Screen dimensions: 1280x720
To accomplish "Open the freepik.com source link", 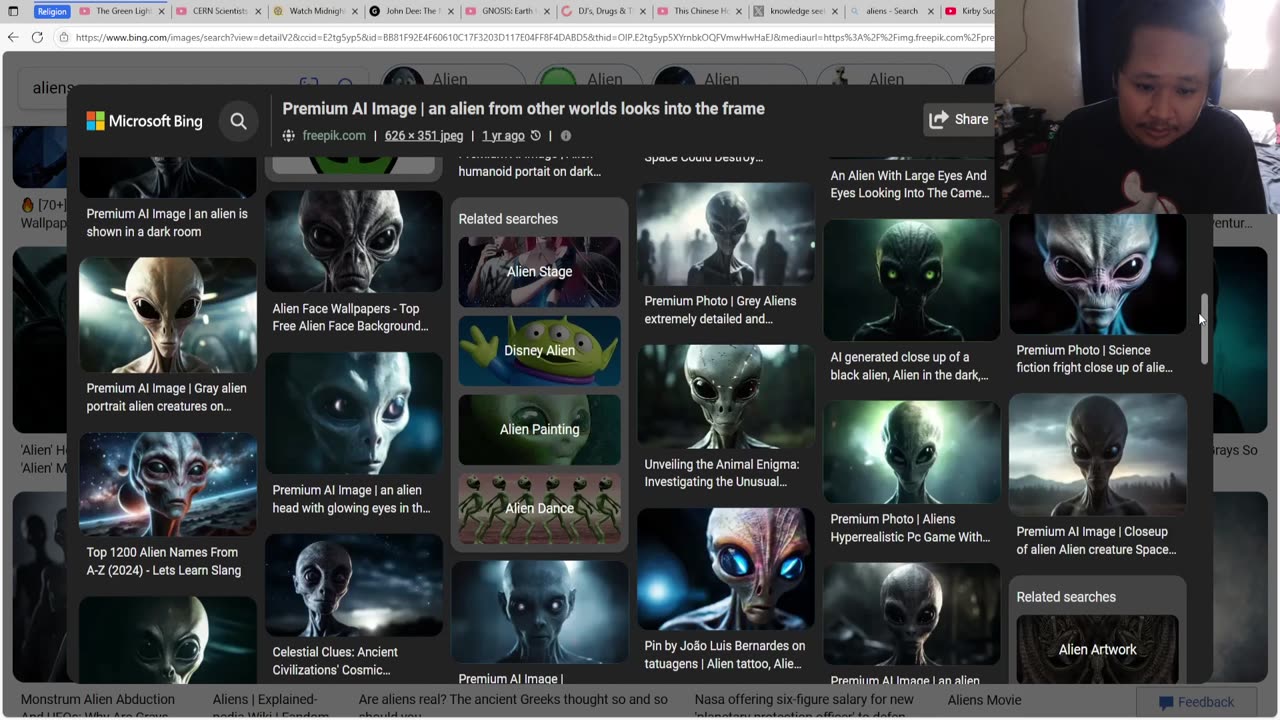I will pos(334,136).
